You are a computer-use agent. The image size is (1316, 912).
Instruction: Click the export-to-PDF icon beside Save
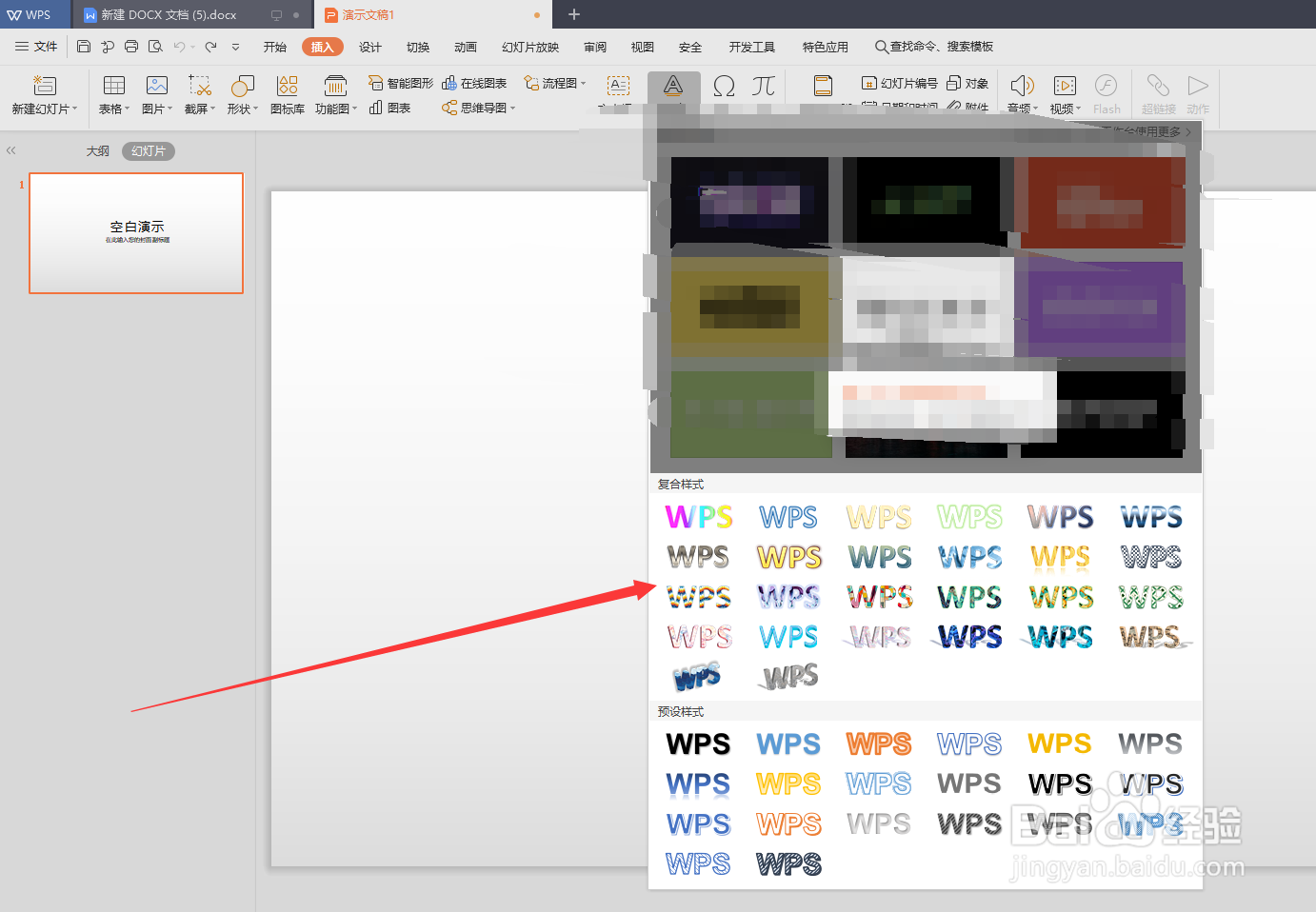click(108, 47)
